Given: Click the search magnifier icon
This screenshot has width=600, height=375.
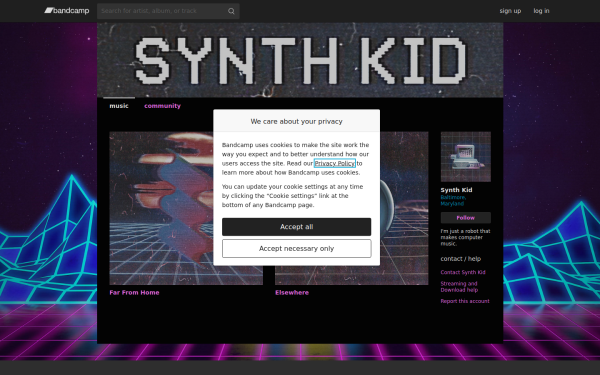Looking at the screenshot, I should coord(231,11).
